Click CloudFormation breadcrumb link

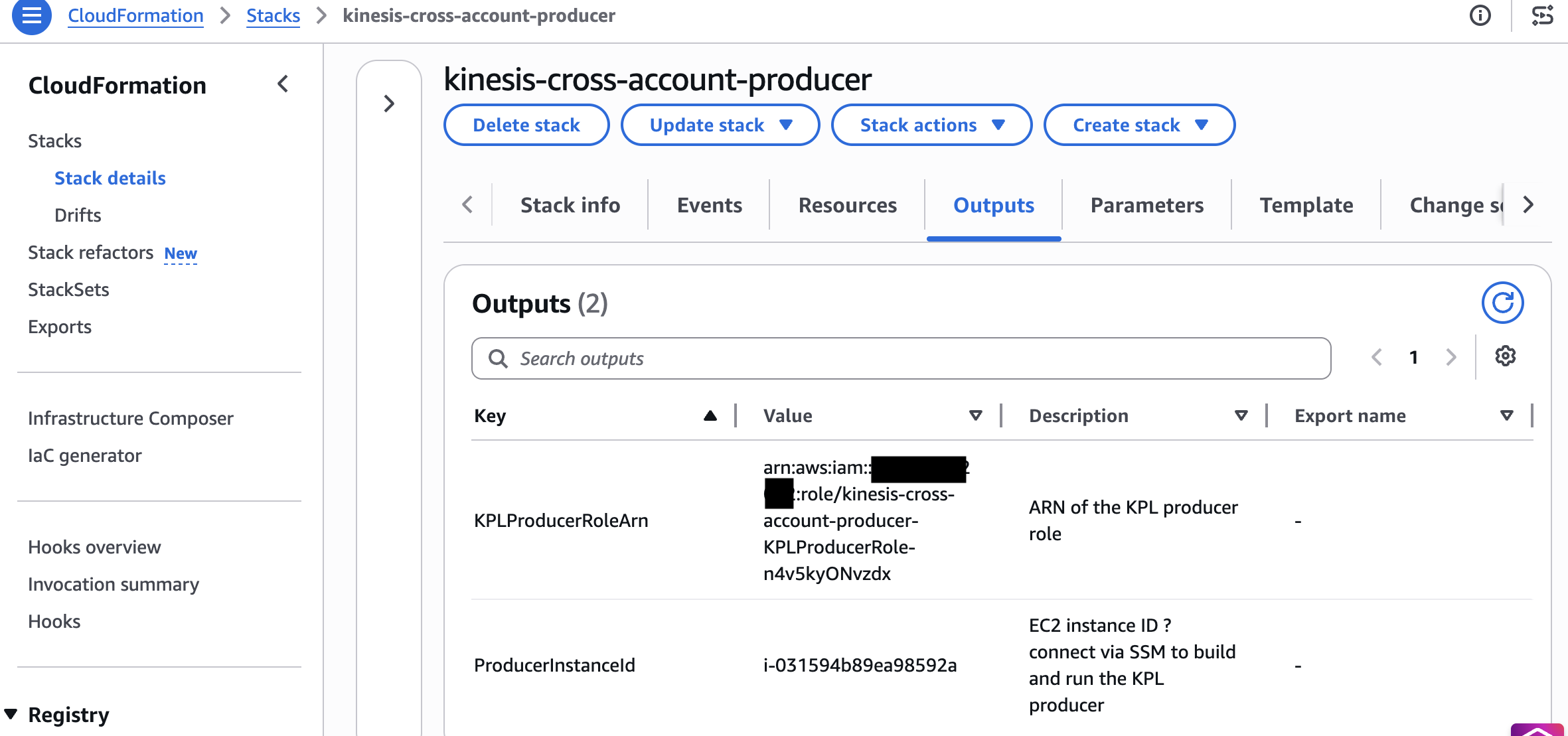coord(135,15)
